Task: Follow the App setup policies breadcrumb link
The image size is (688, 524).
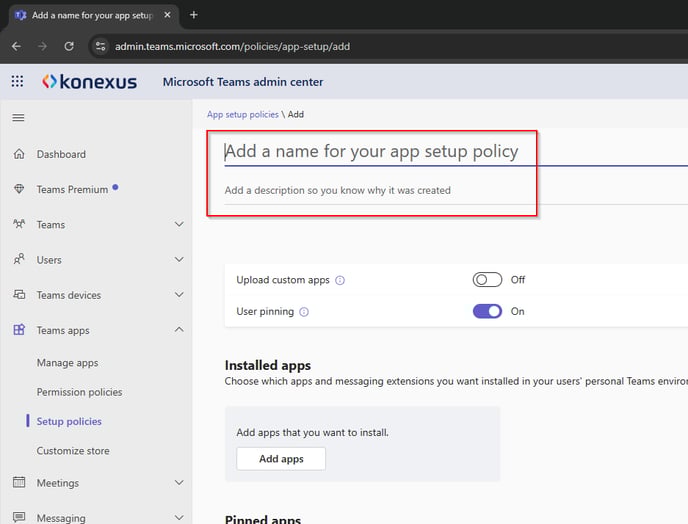Action: (243, 115)
